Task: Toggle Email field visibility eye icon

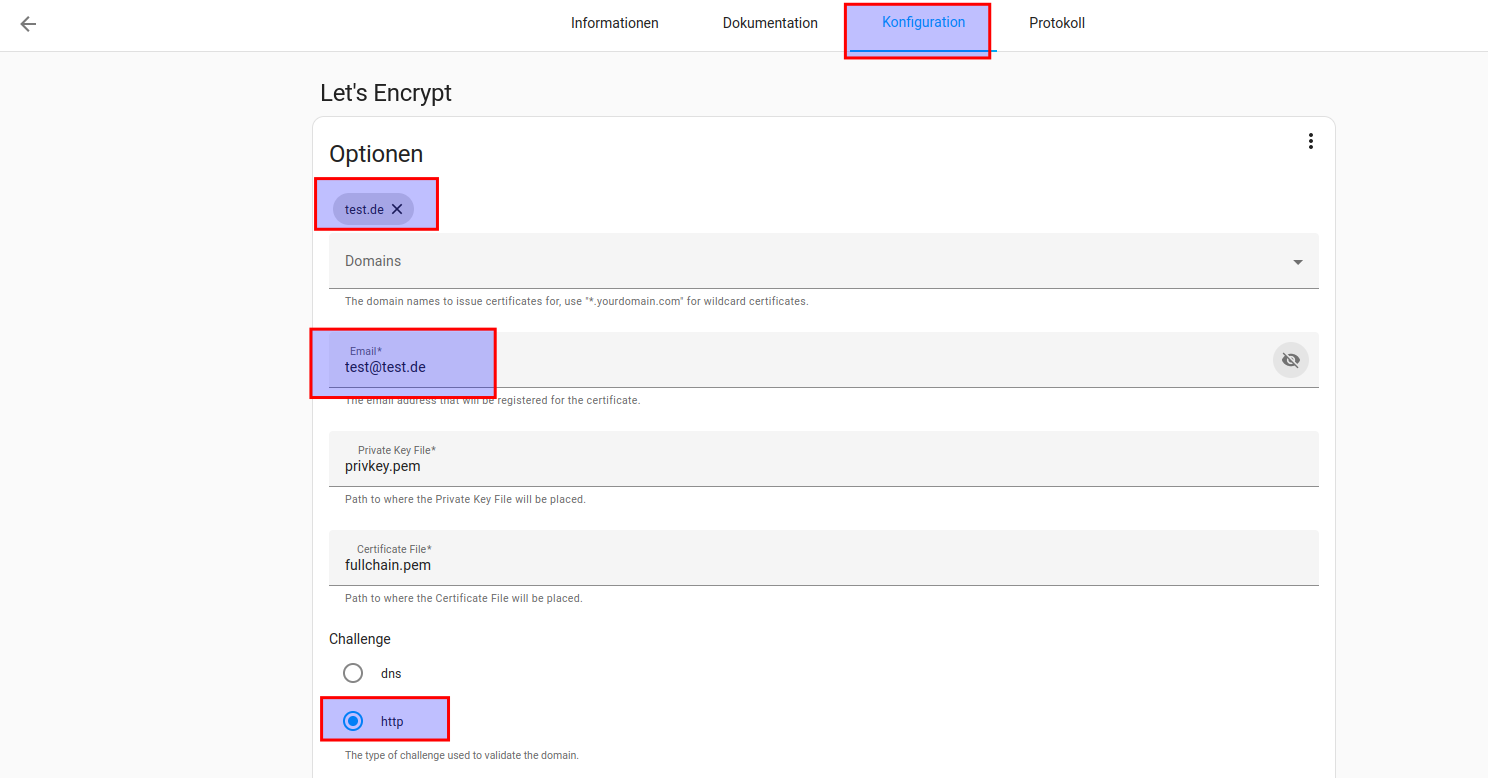Action: click(x=1290, y=360)
